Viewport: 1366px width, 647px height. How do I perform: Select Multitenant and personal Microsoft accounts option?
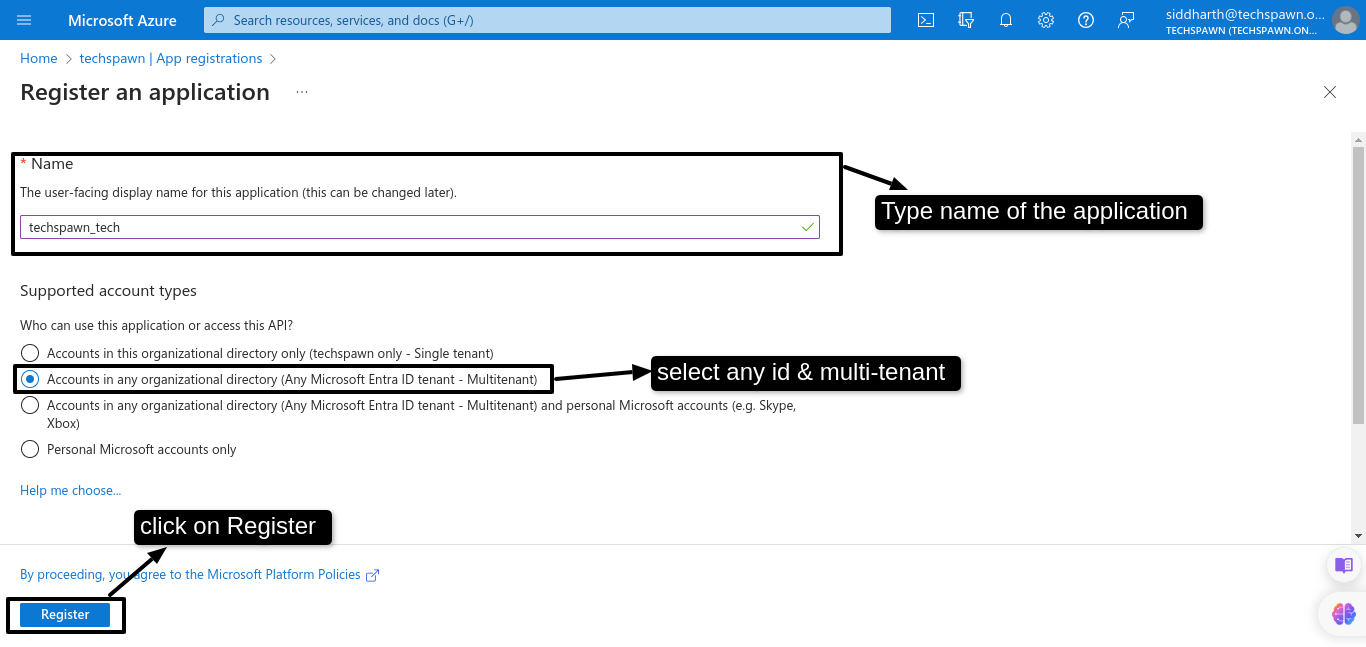[x=30, y=405]
